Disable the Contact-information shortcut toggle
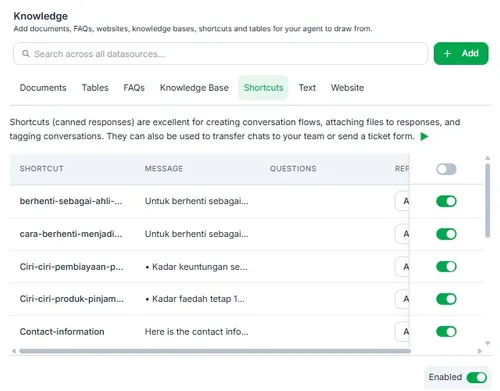Image resolution: width=500 pixels, height=391 pixels. click(446, 332)
